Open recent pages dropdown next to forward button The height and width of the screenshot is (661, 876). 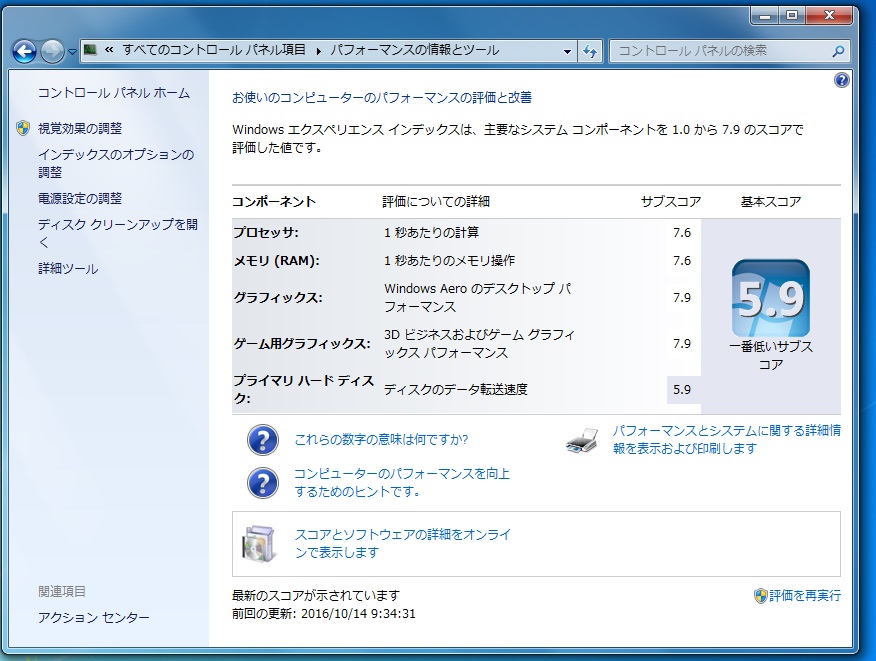73,51
